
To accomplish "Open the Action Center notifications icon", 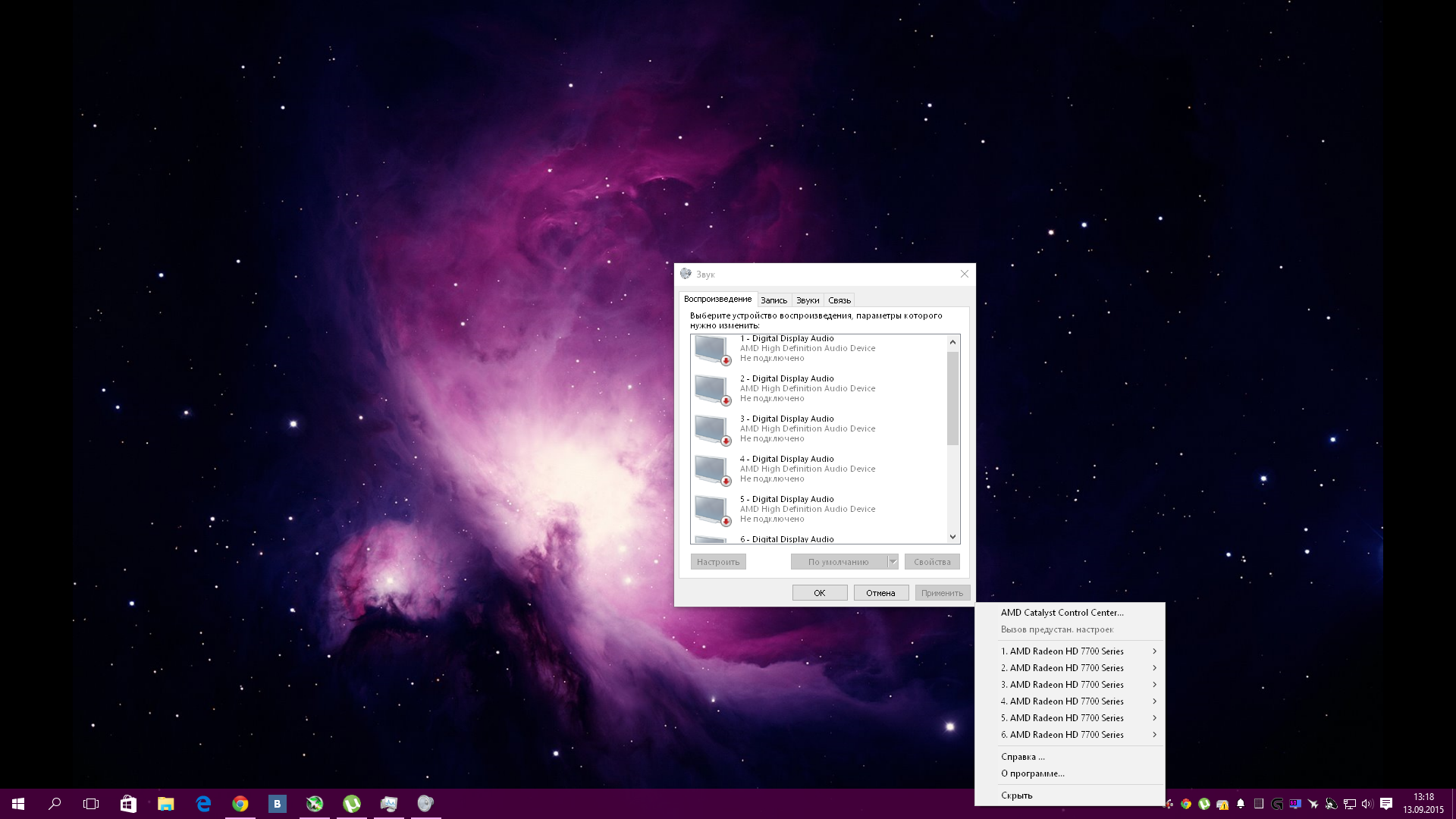I will coord(1386,804).
